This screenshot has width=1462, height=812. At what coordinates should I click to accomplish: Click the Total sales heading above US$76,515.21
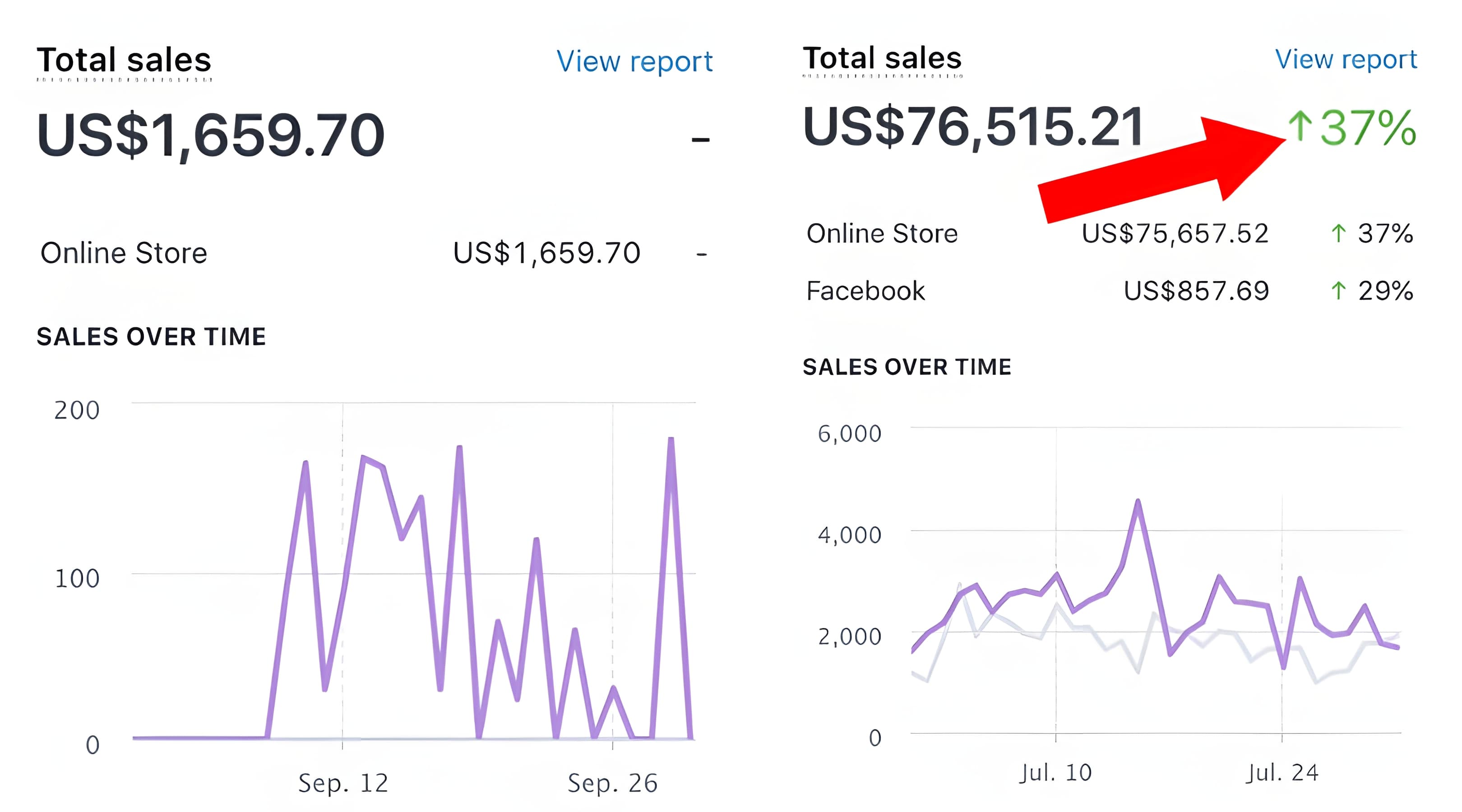[x=882, y=58]
